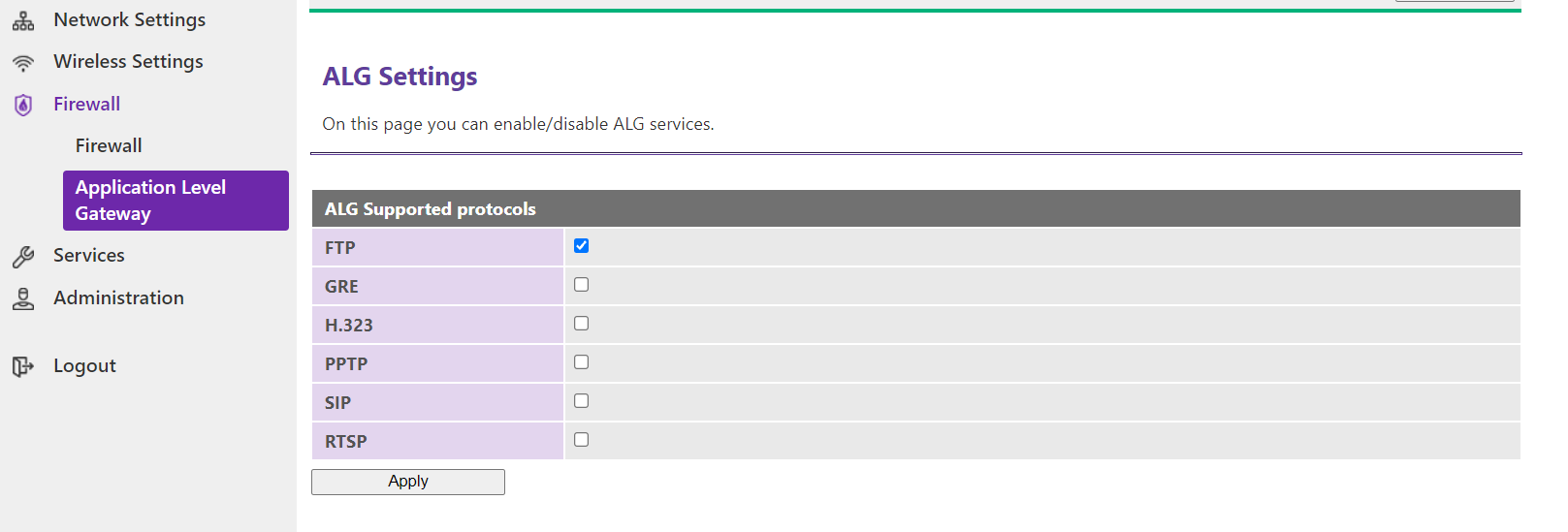
Task: Enable the GRE protocol checkbox
Action: click(581, 285)
